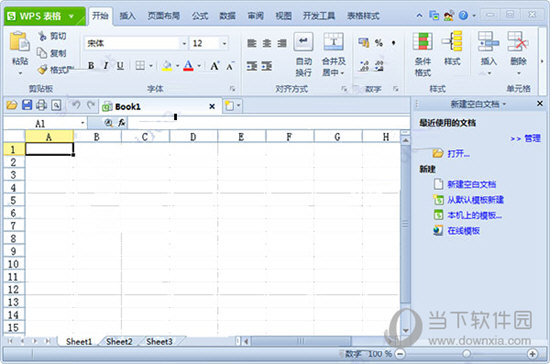Switch to the 审阅 tab
The image size is (550, 364).
click(255, 16)
